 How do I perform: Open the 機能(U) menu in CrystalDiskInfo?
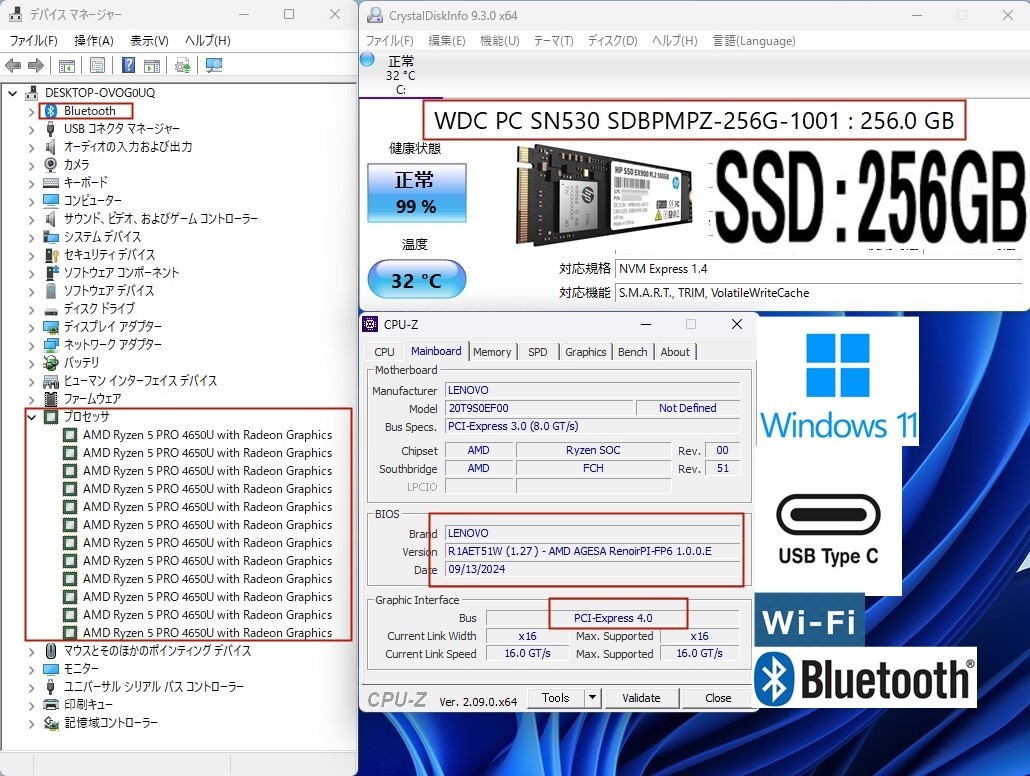pyautogui.click(x=499, y=41)
